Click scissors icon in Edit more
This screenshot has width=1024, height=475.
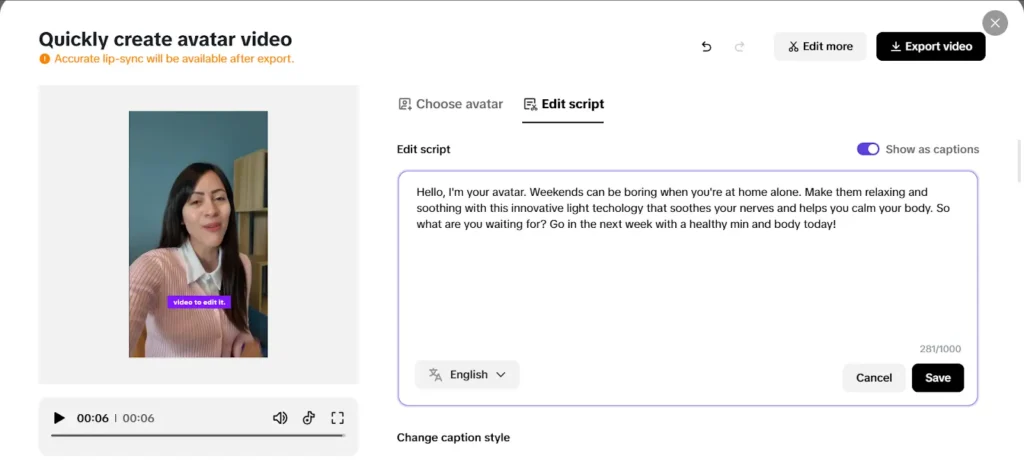coord(793,46)
